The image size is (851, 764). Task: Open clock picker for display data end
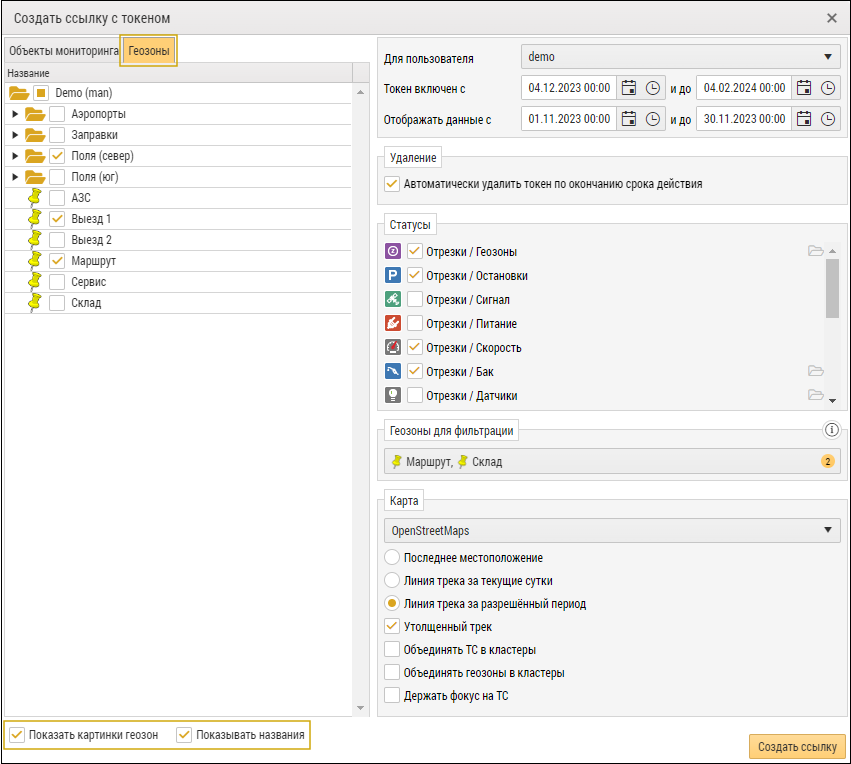[x=828, y=119]
